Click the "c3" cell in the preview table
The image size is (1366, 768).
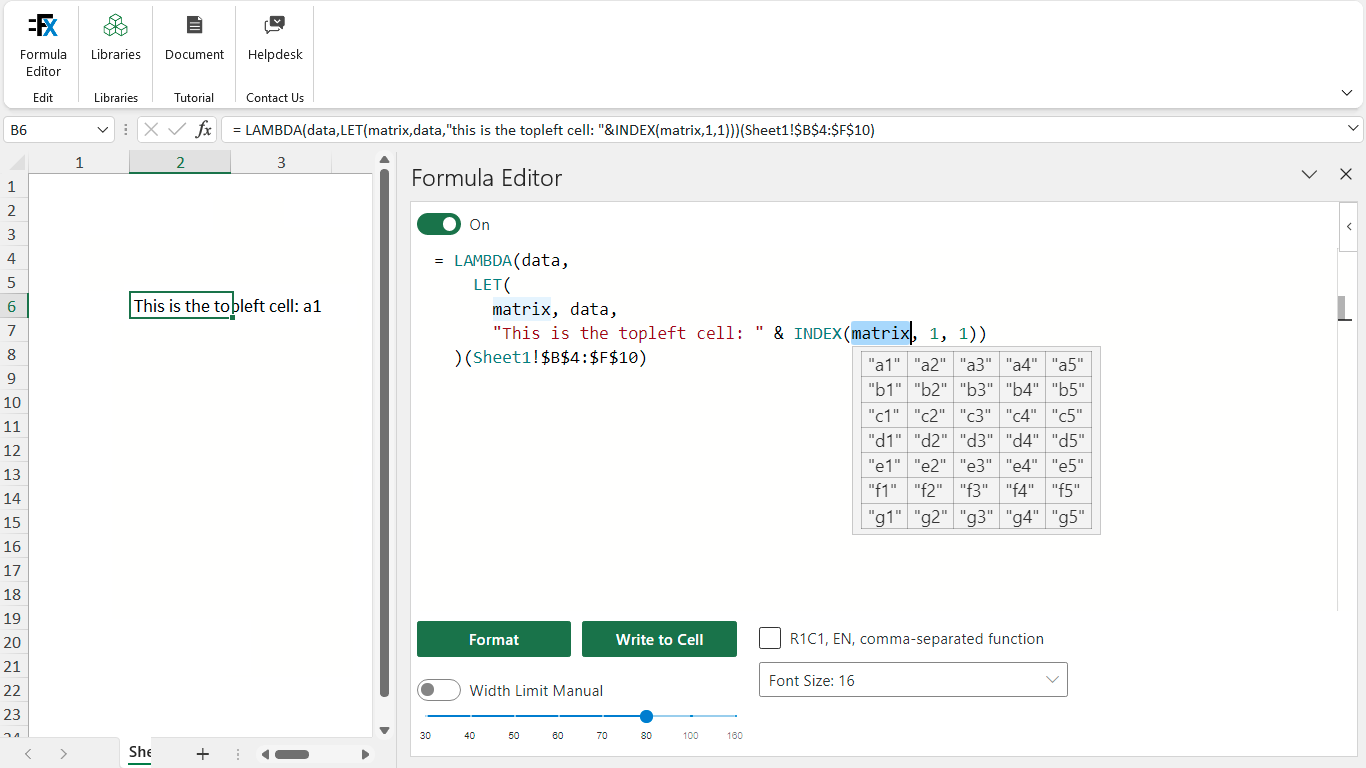tap(977, 415)
